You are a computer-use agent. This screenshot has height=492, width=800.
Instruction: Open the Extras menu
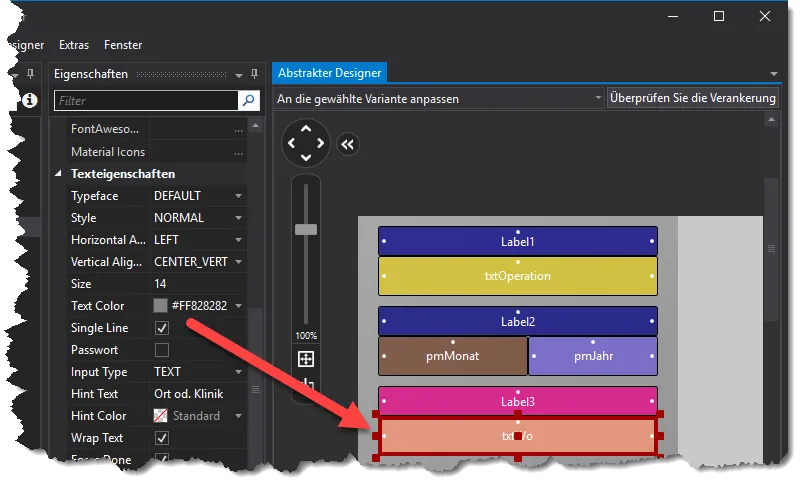click(x=74, y=45)
